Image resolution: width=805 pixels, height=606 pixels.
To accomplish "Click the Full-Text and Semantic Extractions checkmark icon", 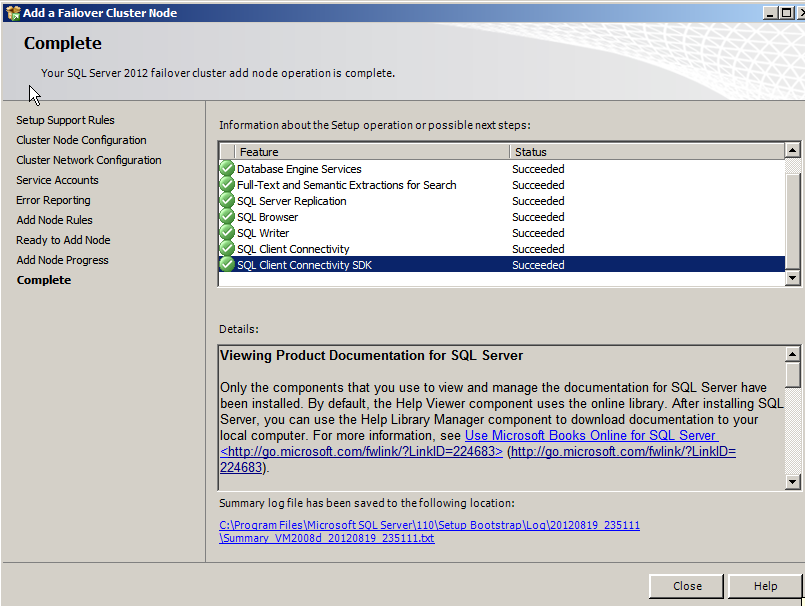I will point(226,184).
